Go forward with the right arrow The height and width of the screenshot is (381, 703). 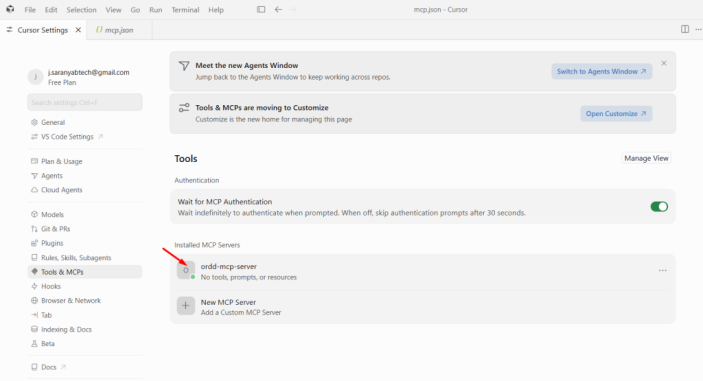(293, 9)
